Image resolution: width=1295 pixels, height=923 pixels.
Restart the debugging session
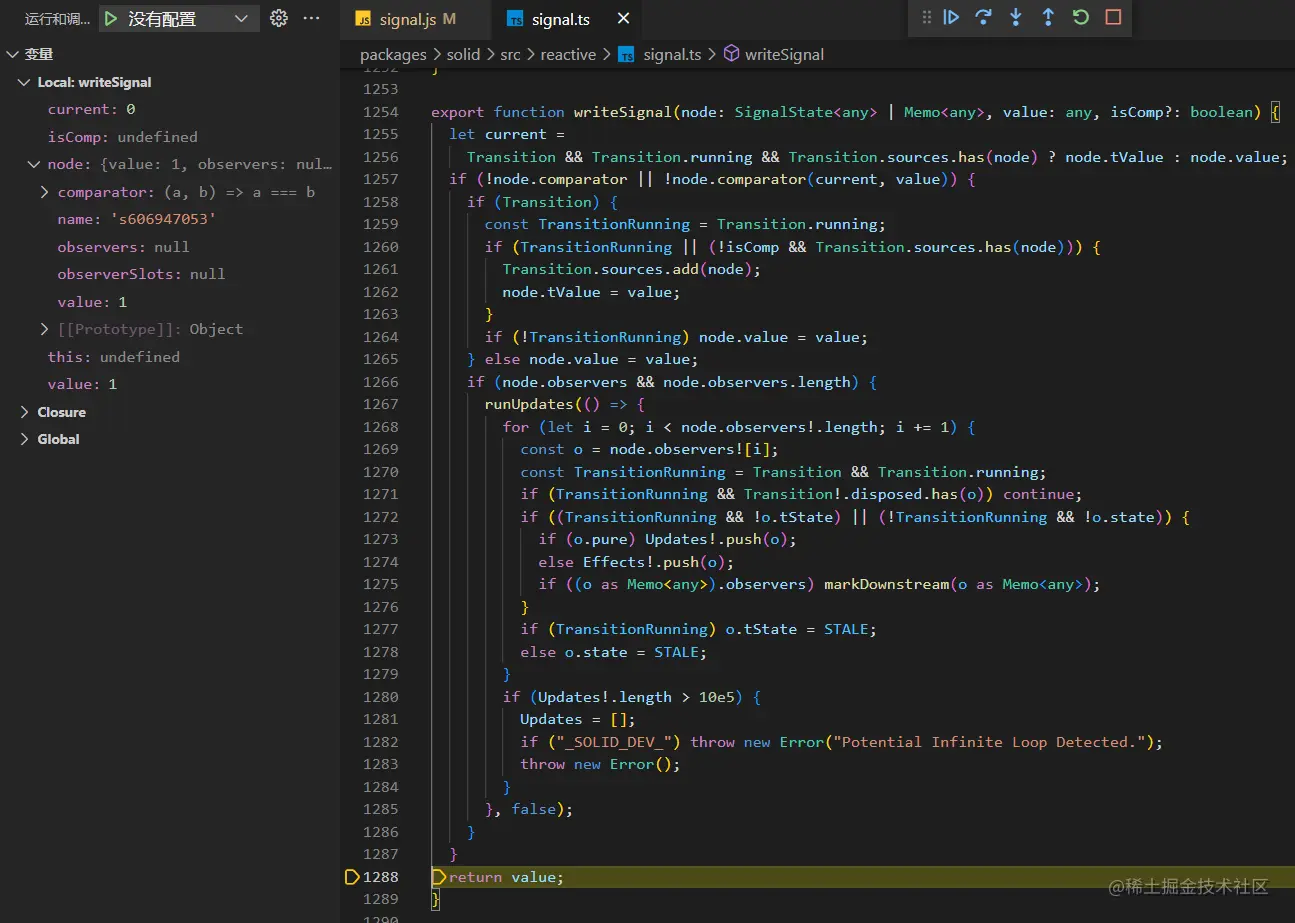click(x=1080, y=17)
